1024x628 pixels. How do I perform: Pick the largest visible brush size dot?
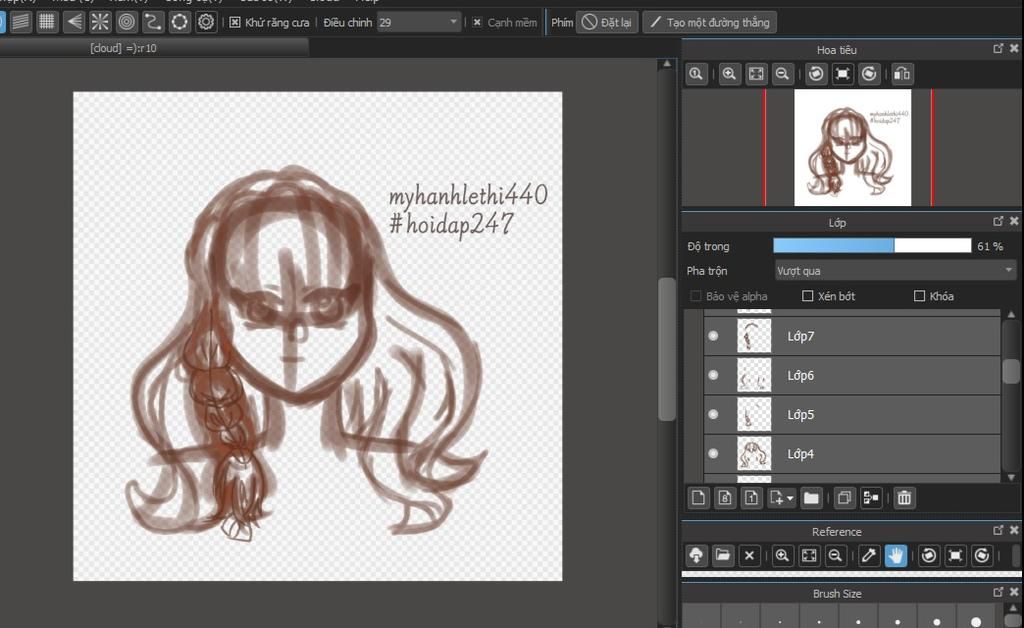click(976, 622)
